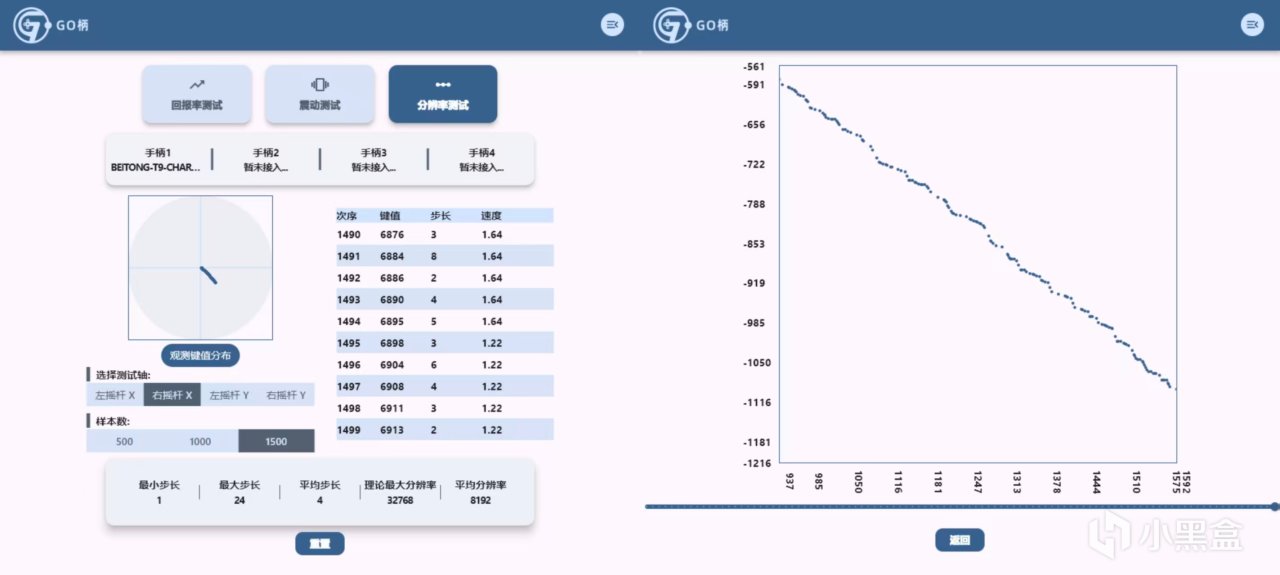Select the 右摇杆 X test axis
1280x575 pixels.
[172, 396]
